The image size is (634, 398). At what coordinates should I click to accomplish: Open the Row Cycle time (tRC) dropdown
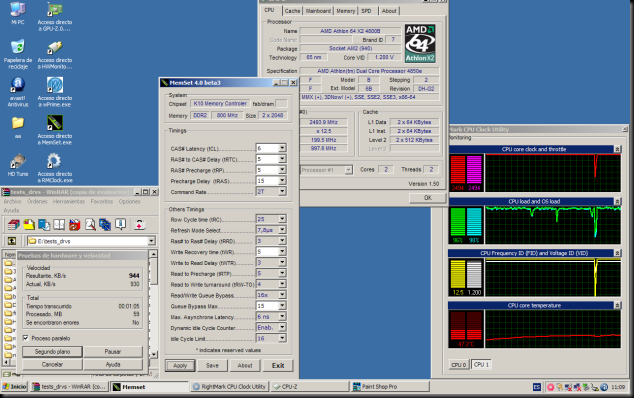coord(282,219)
